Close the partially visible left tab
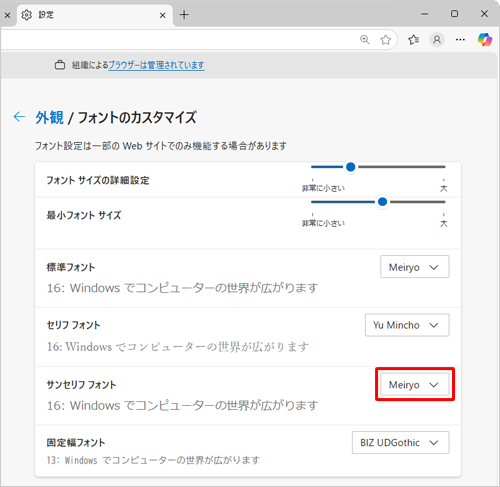 [7, 15]
